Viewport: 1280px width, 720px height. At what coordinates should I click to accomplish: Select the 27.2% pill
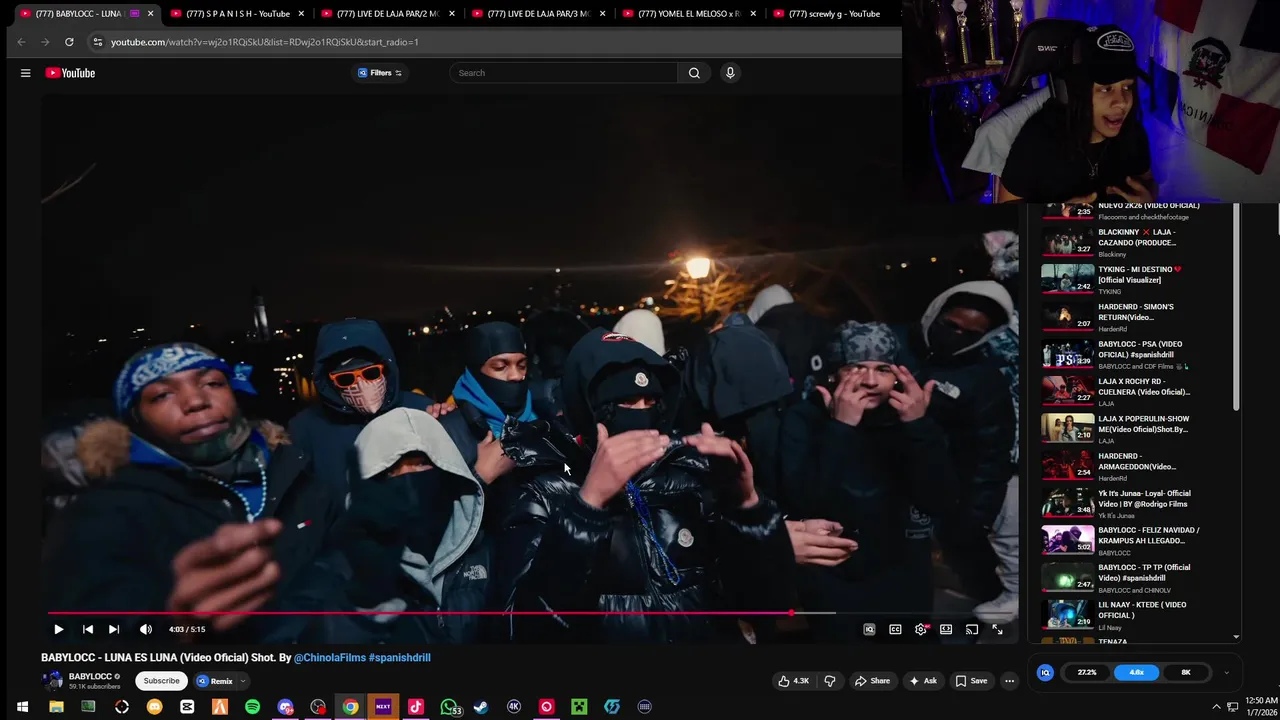tap(1087, 672)
